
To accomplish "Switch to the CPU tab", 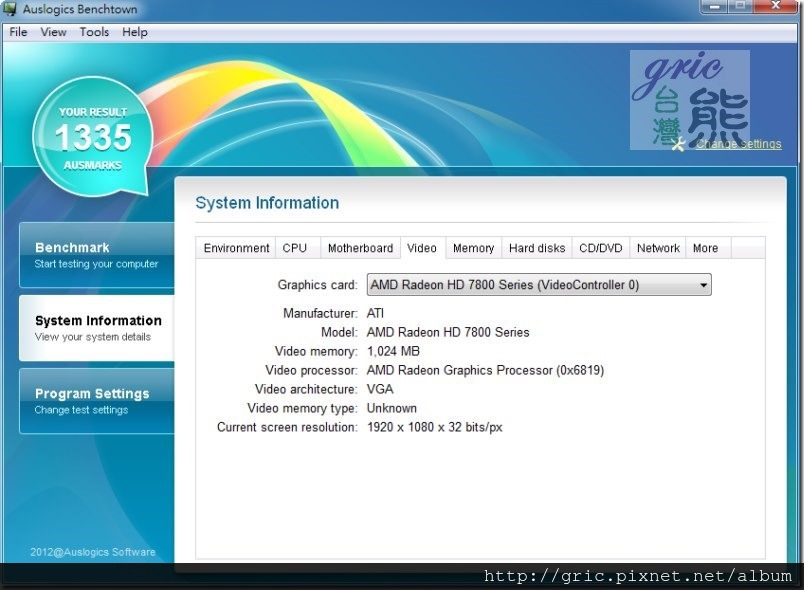I will coord(295,248).
